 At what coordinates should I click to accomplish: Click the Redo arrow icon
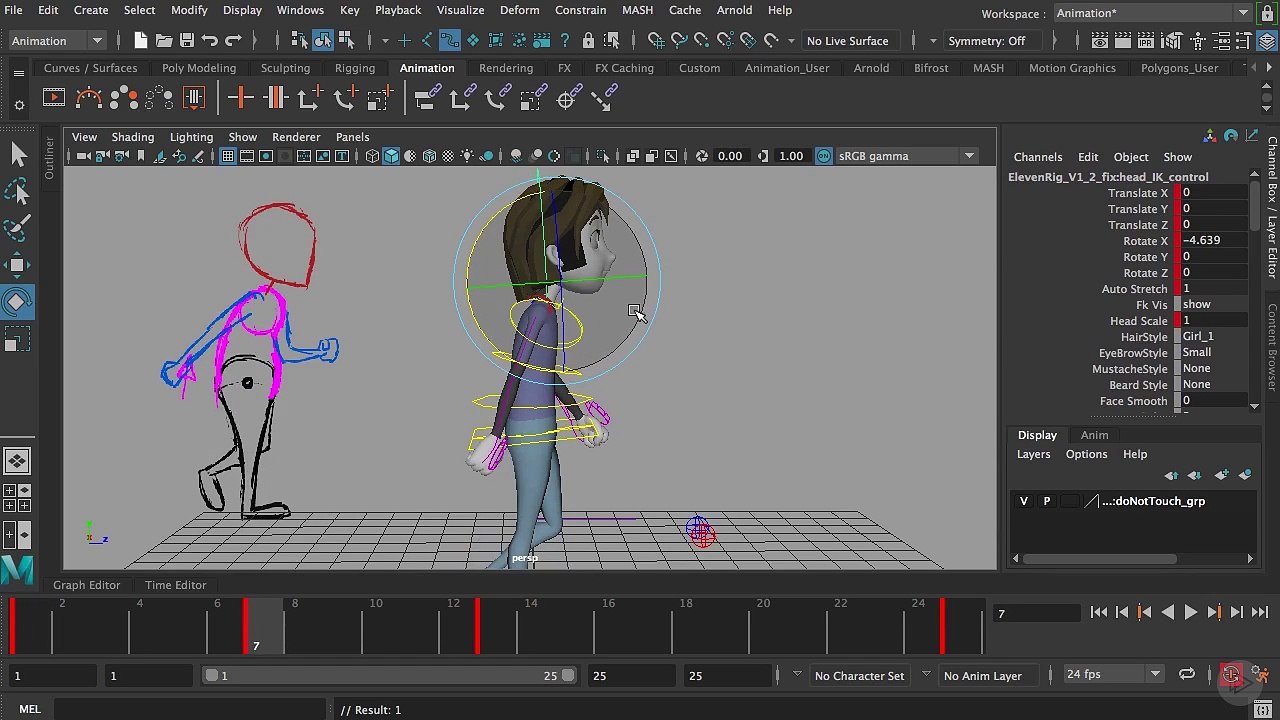[233, 41]
